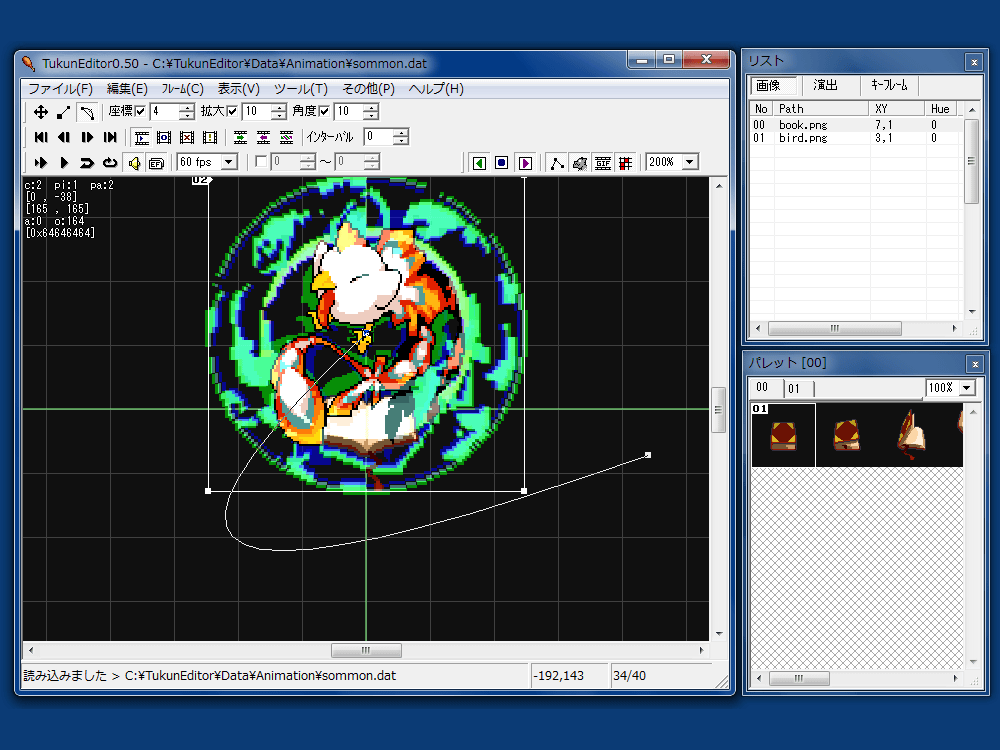The width and height of the screenshot is (1000, 750).
Task: Click the 拡大 value input field
Action: tap(256, 112)
